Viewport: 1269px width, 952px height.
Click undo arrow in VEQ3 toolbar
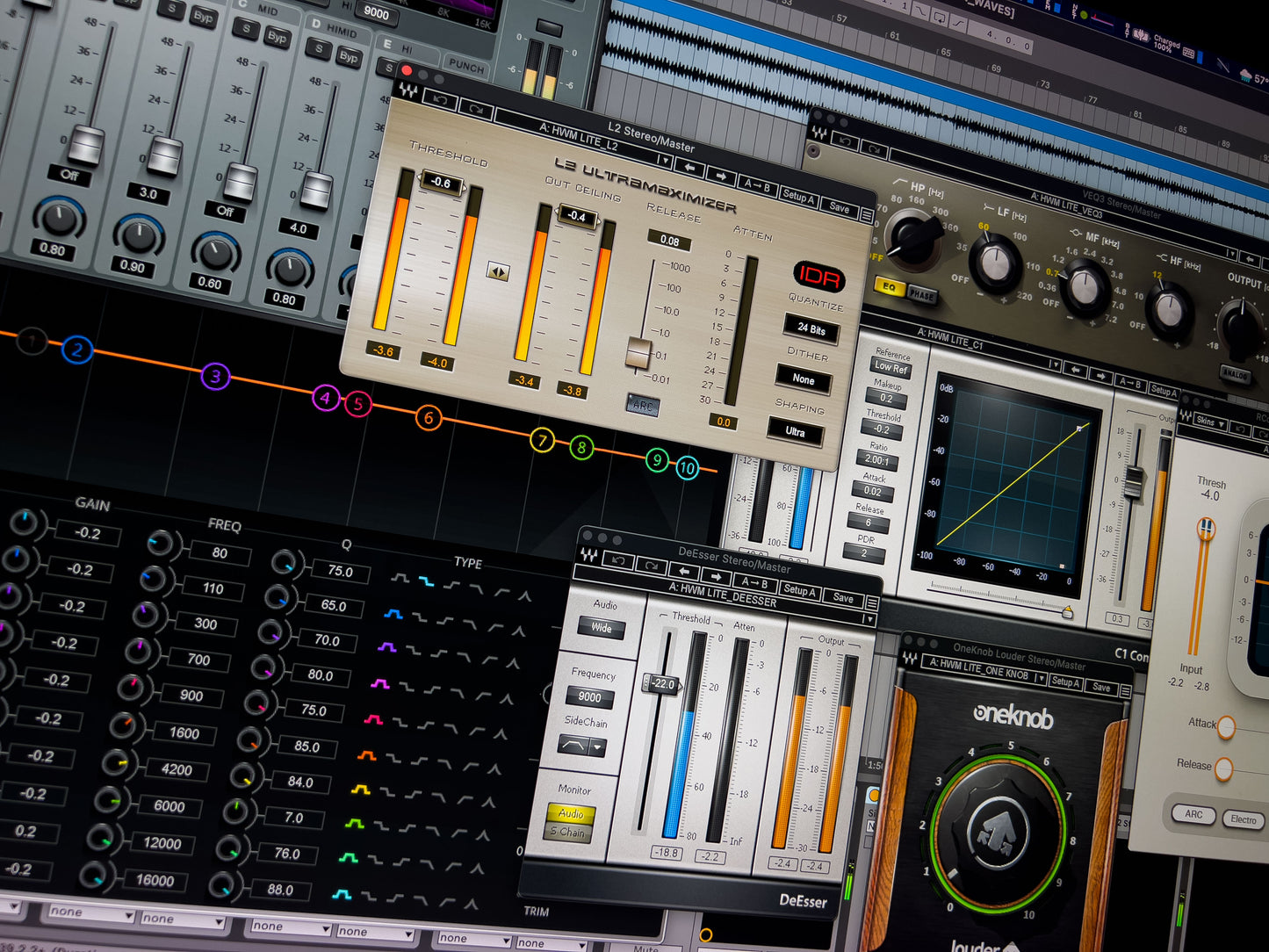click(x=845, y=141)
